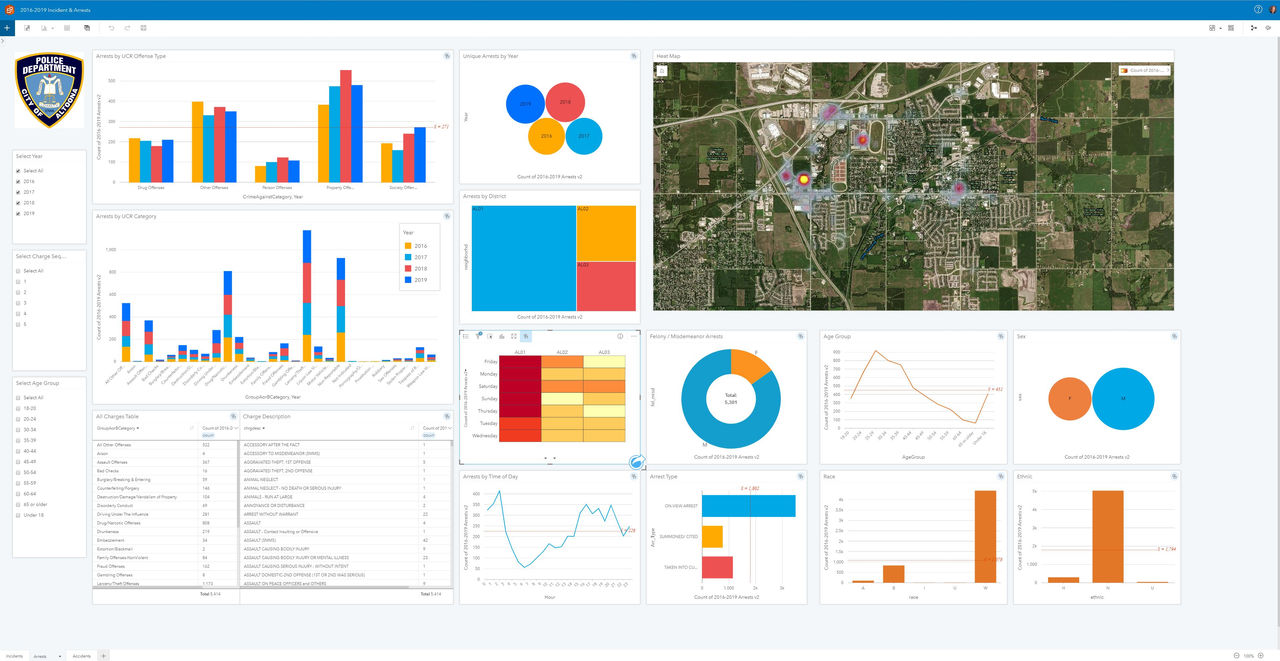Click the redo icon in the top toolbar
Screen dimensions: 1280x661
tap(127, 28)
